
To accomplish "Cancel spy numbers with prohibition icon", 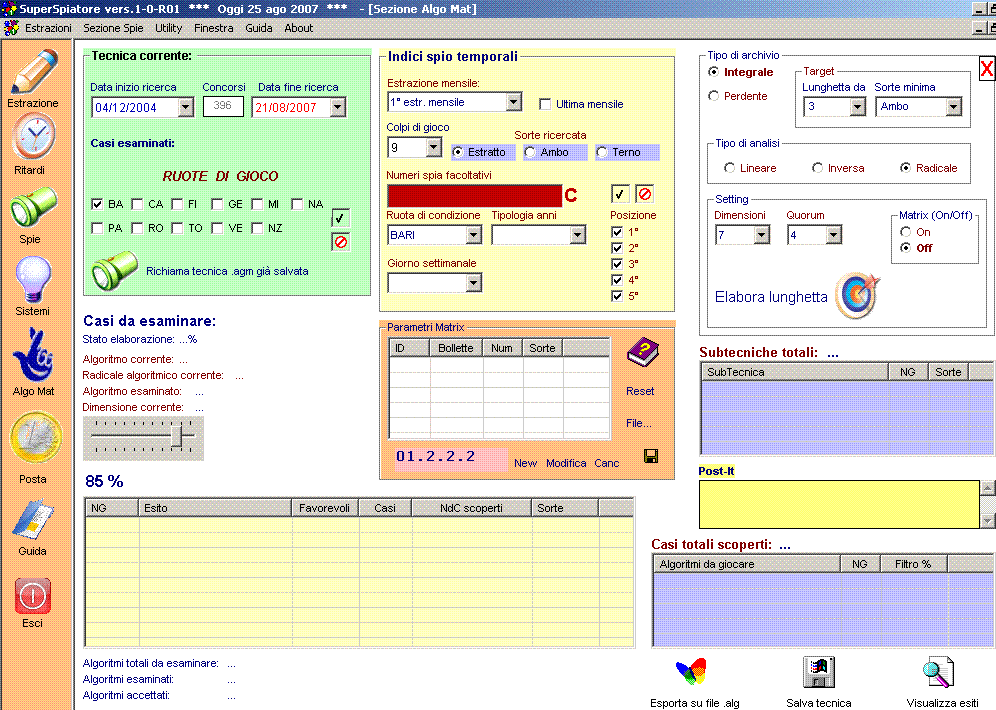I will click(x=644, y=194).
